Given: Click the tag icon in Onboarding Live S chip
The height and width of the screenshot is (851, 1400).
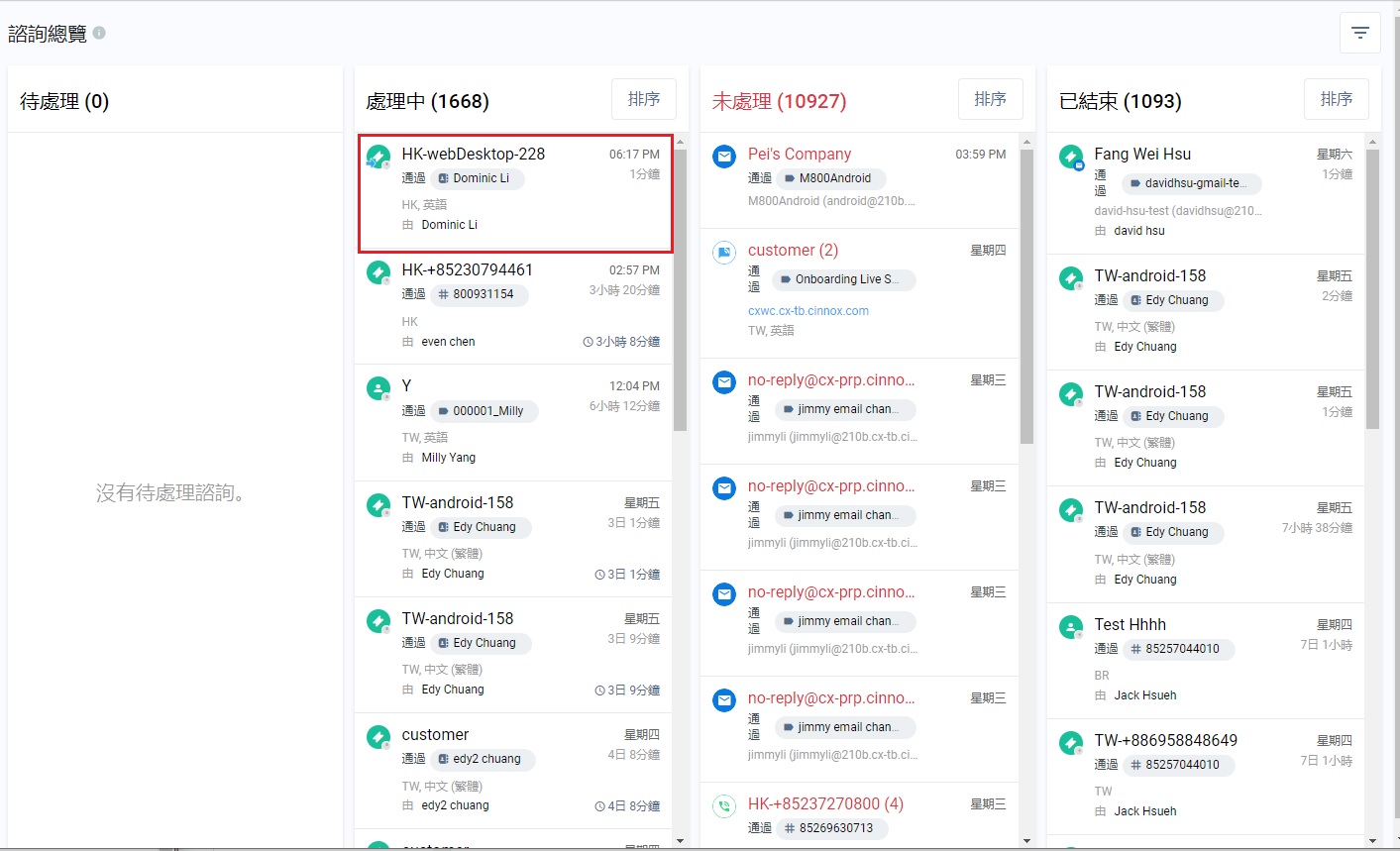Looking at the screenshot, I should click(x=786, y=279).
